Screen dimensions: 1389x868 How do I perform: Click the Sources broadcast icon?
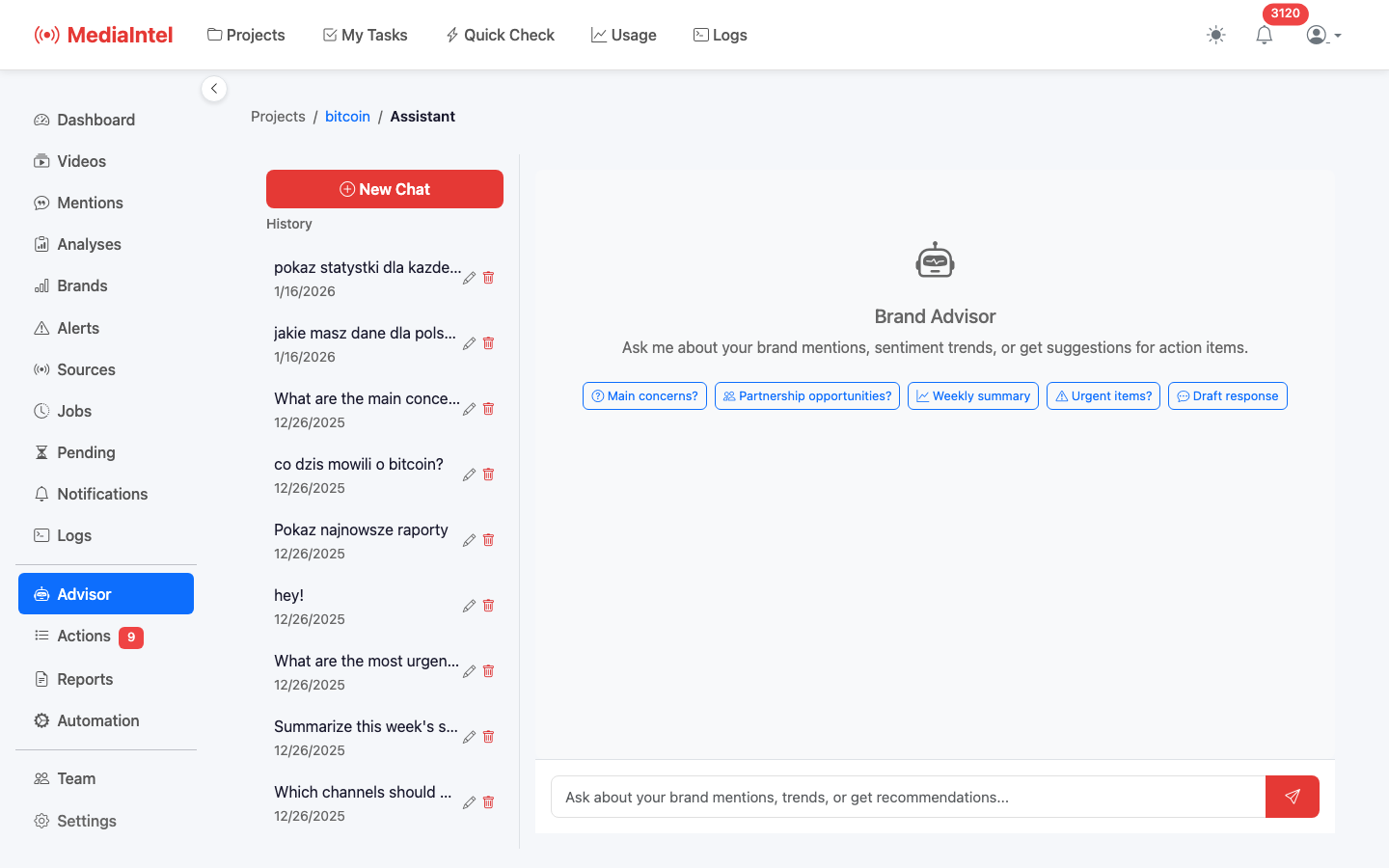pos(41,368)
